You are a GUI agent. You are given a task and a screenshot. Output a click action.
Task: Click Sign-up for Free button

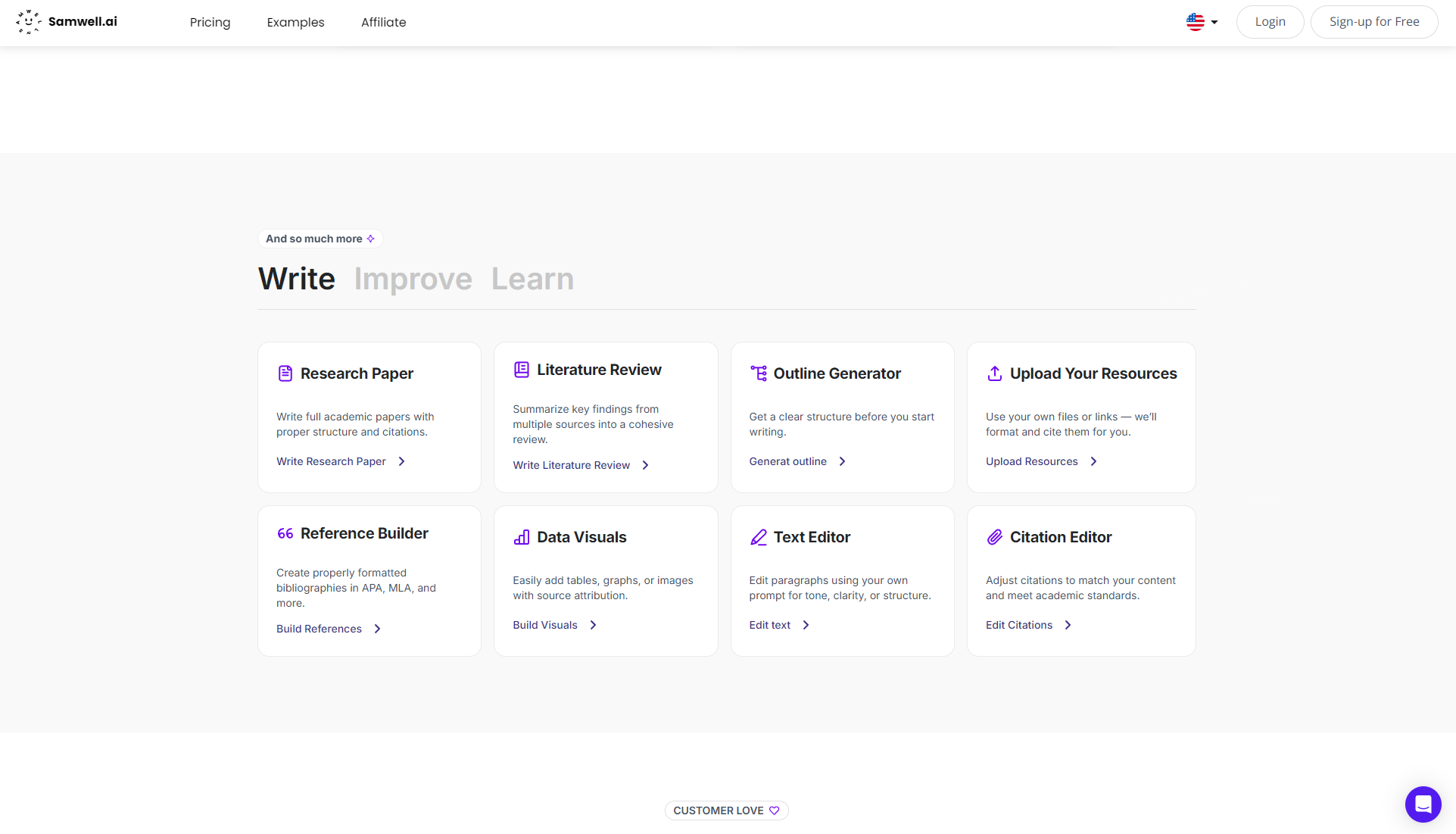(x=1373, y=22)
